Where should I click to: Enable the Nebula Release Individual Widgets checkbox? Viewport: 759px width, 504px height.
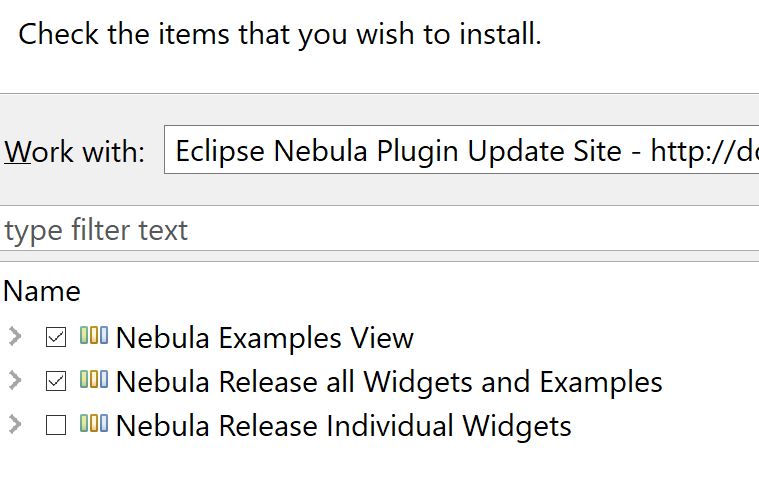56,425
